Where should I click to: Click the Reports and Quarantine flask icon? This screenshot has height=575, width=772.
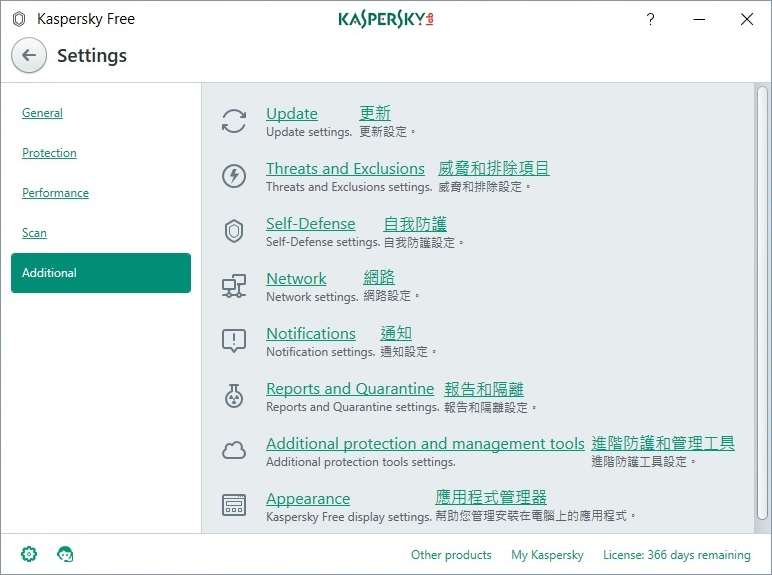click(x=234, y=396)
